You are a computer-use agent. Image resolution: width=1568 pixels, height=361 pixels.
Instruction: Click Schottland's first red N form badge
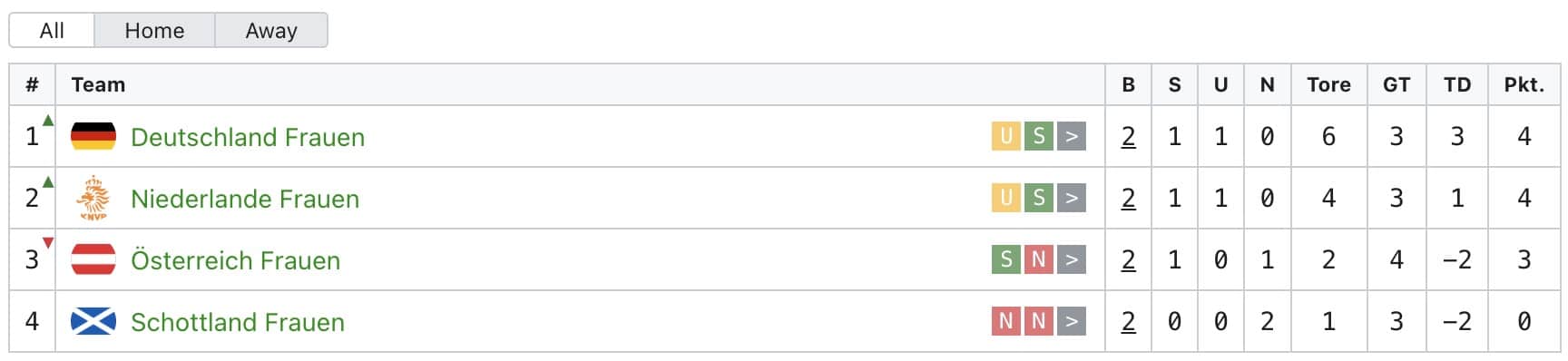(x=1005, y=321)
